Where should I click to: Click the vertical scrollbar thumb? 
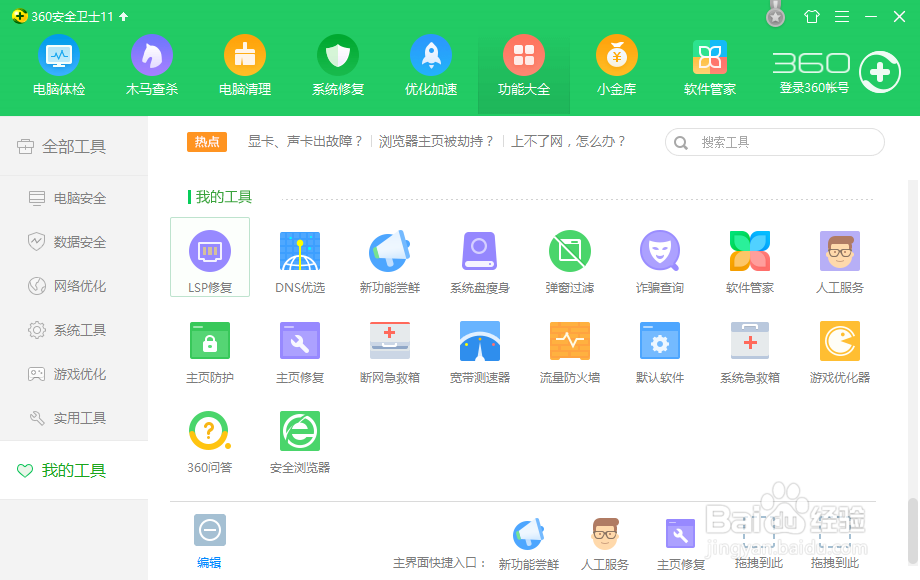[912, 530]
